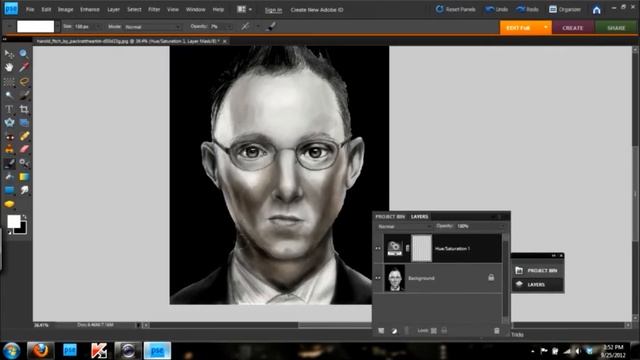The width and height of the screenshot is (640, 360).
Task: Create a new layer in Layers panel
Action: [381, 331]
